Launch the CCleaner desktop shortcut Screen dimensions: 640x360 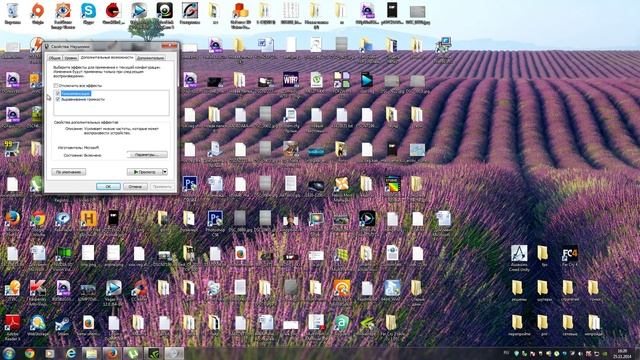point(139,290)
